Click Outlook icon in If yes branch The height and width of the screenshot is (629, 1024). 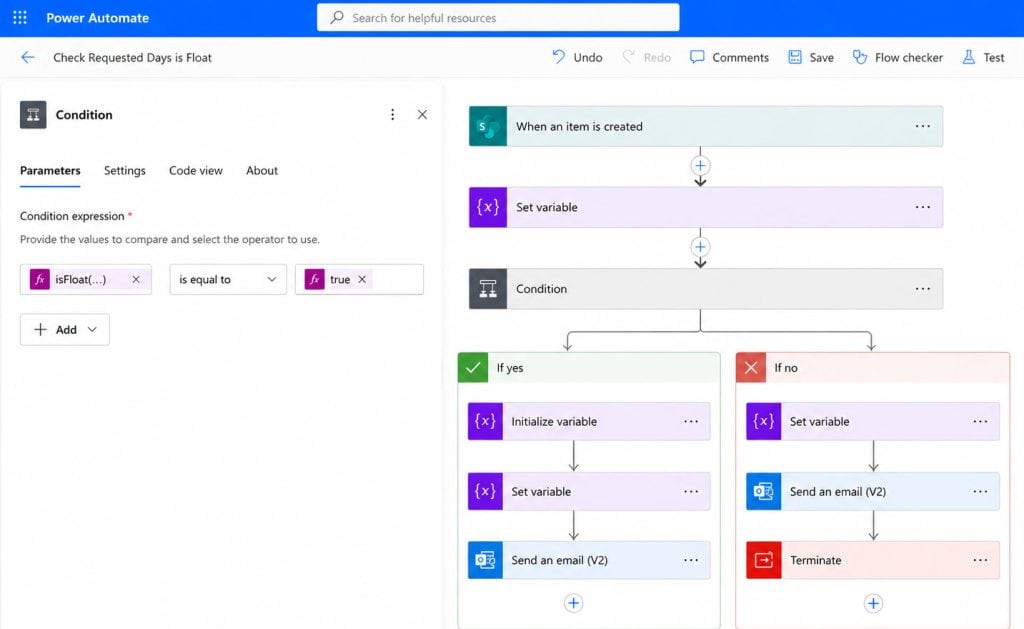485,560
